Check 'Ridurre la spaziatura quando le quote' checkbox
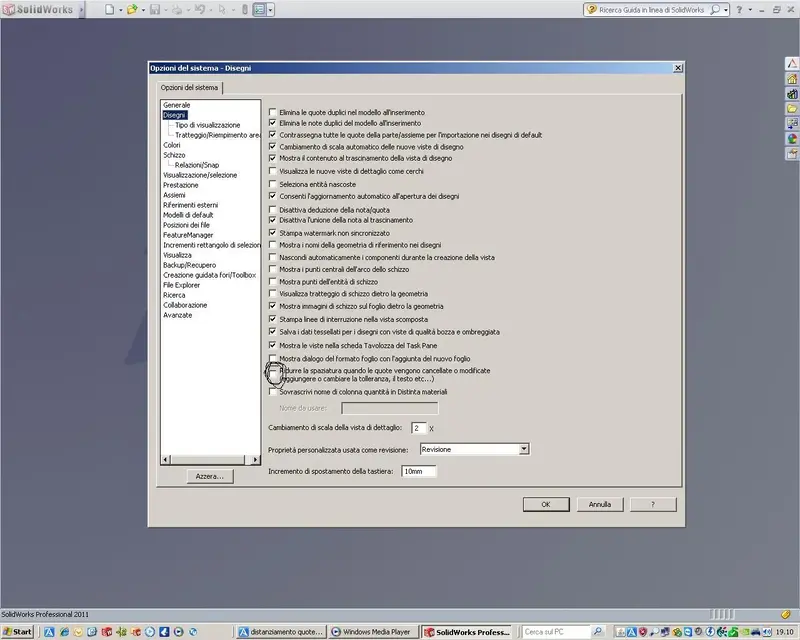Image resolution: width=800 pixels, height=640 pixels. [274, 373]
